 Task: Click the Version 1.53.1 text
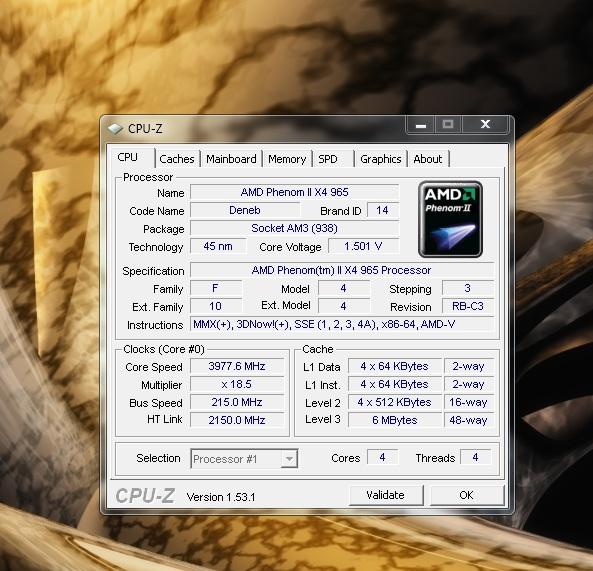coord(221,497)
